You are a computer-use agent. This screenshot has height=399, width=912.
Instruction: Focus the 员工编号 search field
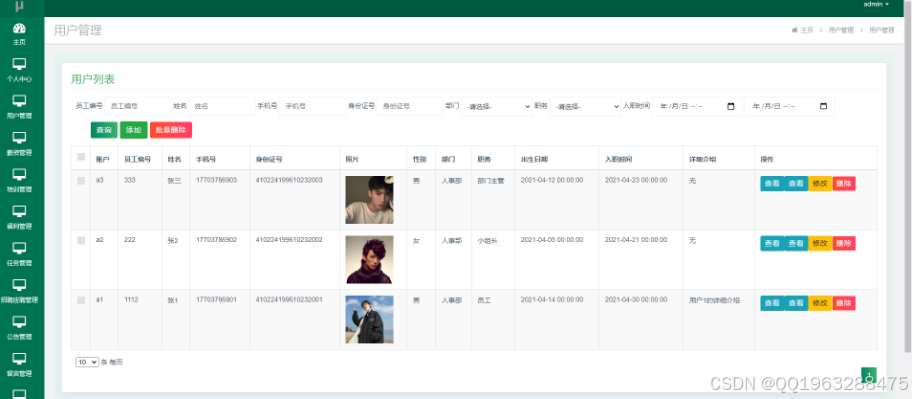(x=138, y=106)
